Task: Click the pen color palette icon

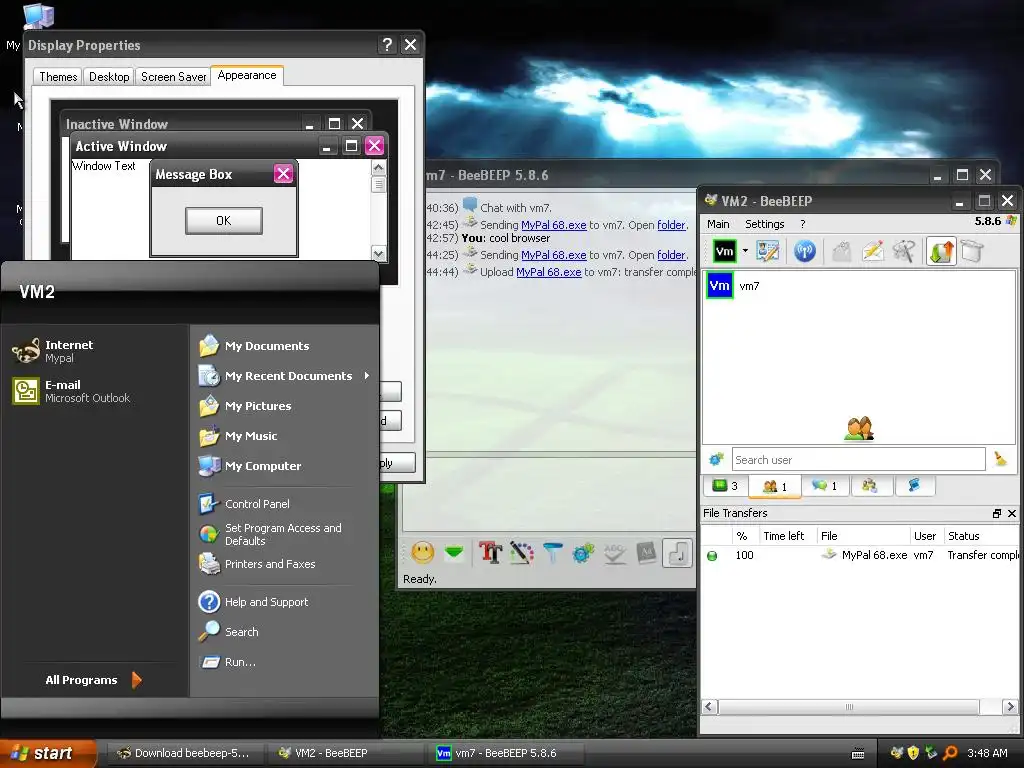Action: [522, 553]
